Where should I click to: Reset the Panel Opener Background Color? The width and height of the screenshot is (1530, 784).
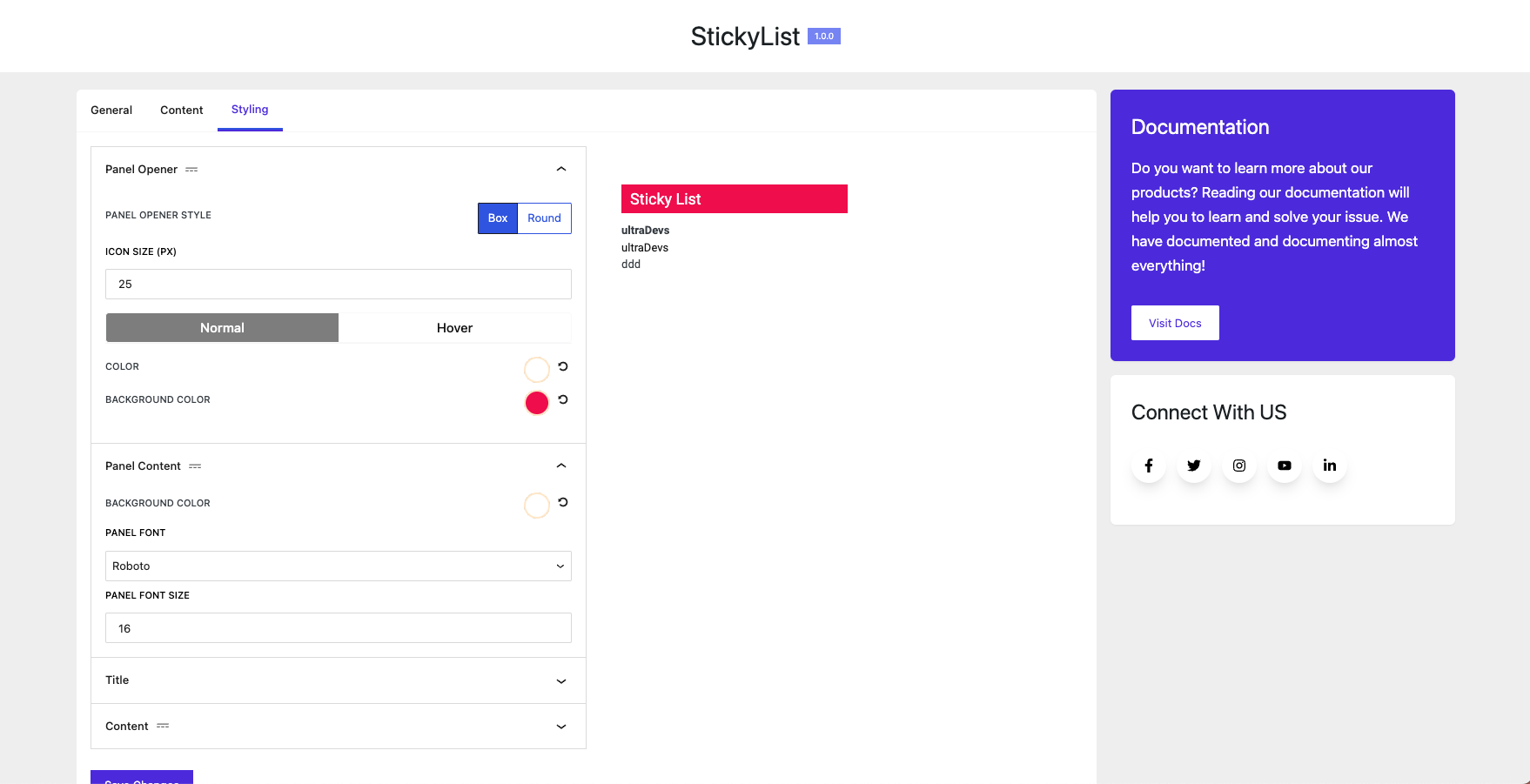pyautogui.click(x=563, y=399)
